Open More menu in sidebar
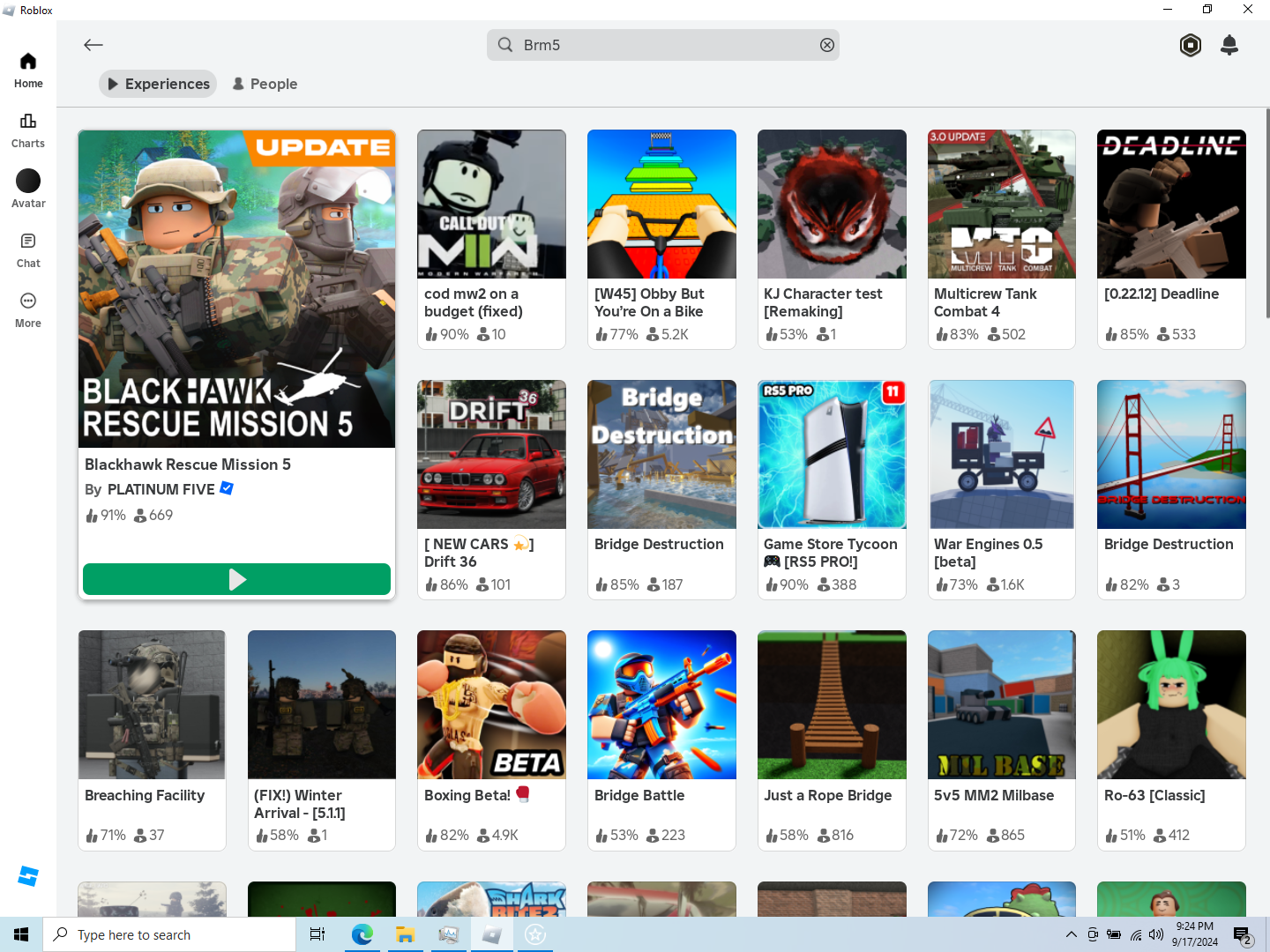The width and height of the screenshot is (1270, 952). click(28, 310)
